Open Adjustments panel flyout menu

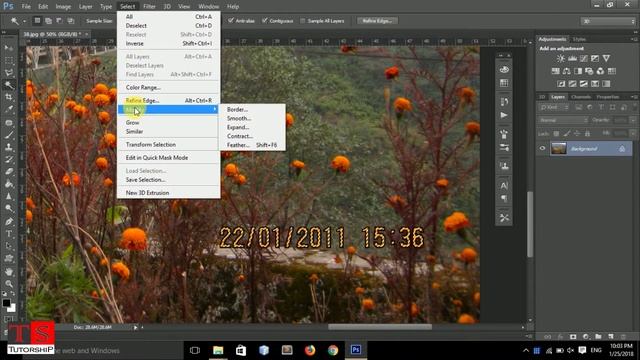tap(634, 39)
